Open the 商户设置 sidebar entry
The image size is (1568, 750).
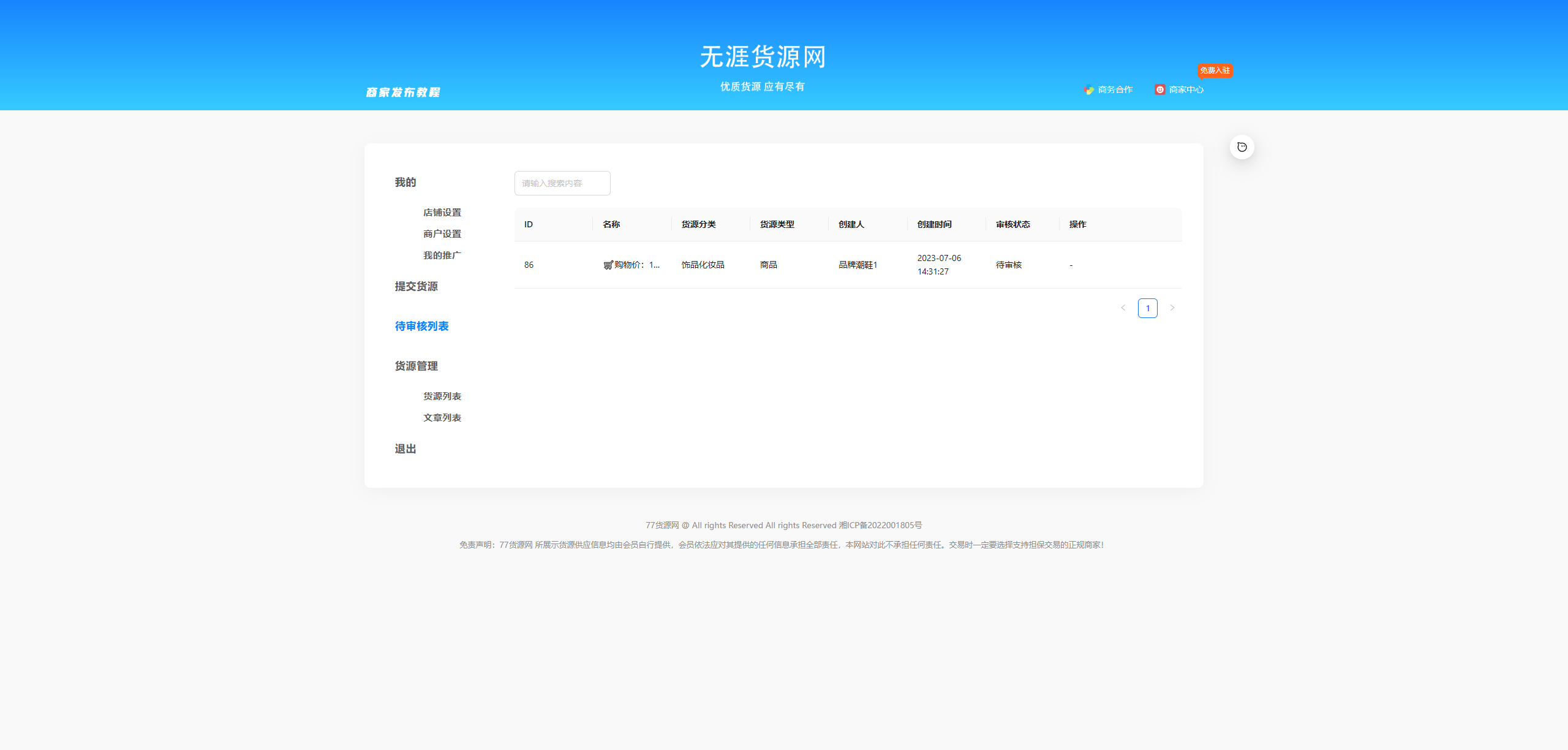click(442, 233)
